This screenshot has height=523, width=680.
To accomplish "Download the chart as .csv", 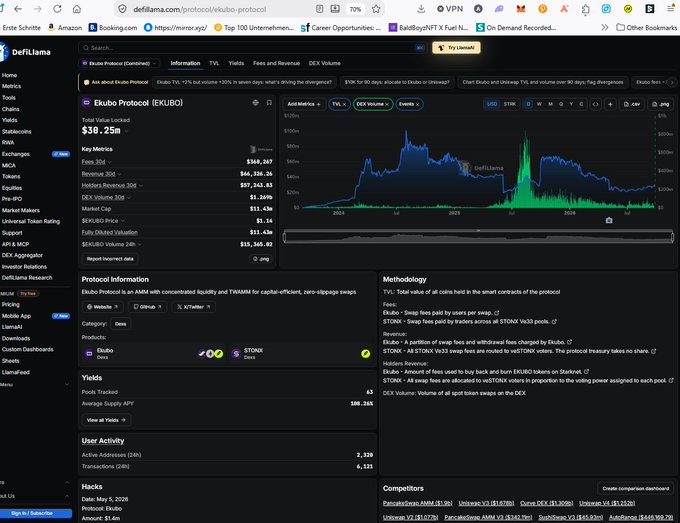I will 631,104.
